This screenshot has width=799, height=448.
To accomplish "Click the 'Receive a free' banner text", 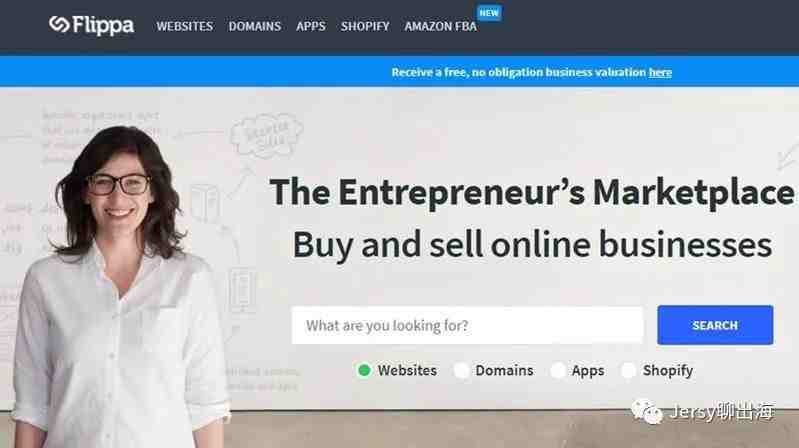I will coord(519,72).
